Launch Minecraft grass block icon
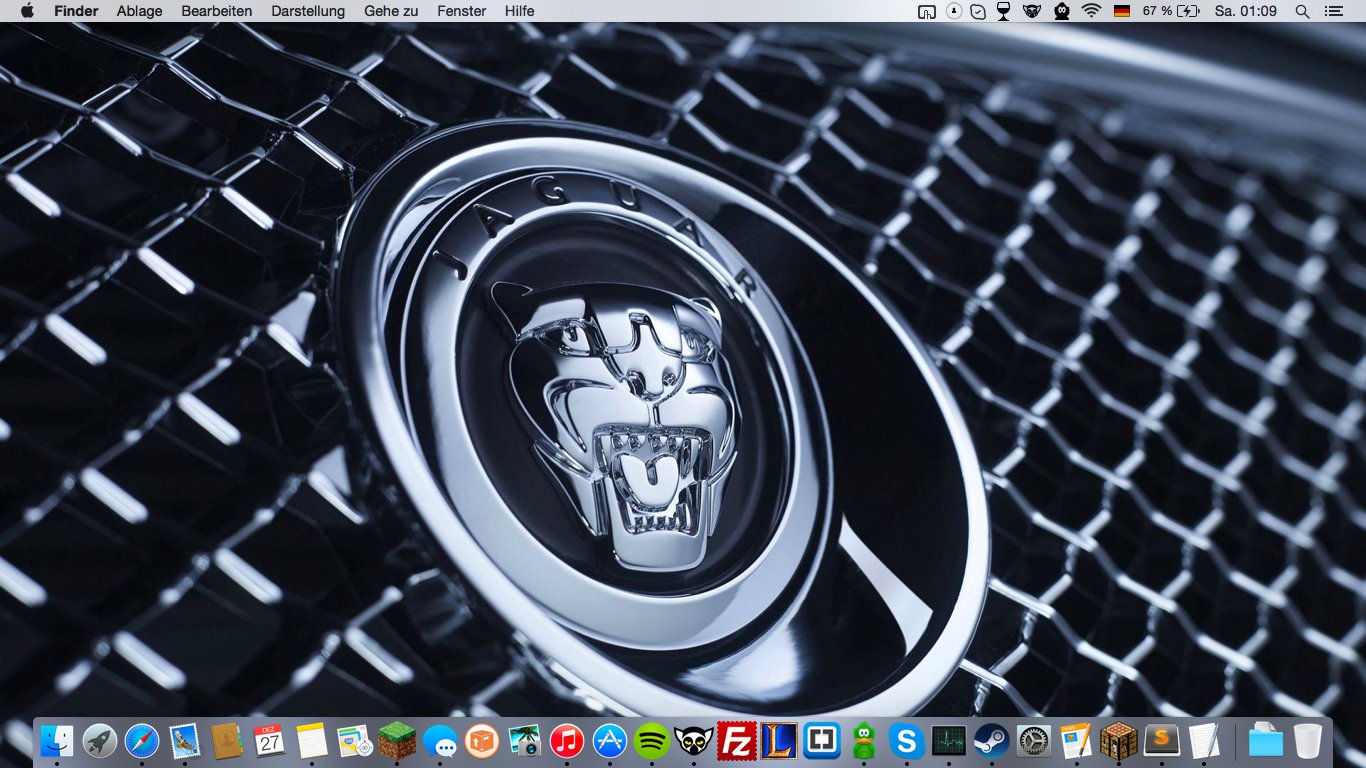1366x768 pixels. pyautogui.click(x=397, y=741)
